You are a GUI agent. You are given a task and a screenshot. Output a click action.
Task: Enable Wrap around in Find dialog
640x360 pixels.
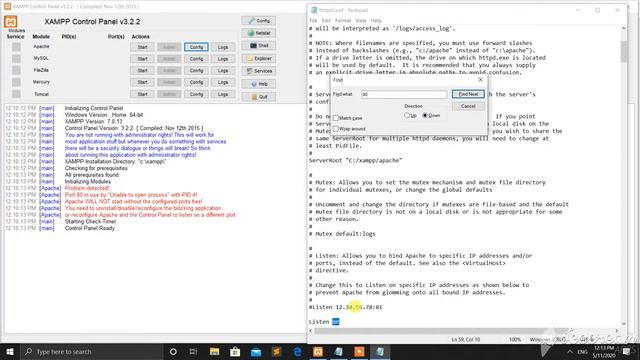pyautogui.click(x=336, y=129)
